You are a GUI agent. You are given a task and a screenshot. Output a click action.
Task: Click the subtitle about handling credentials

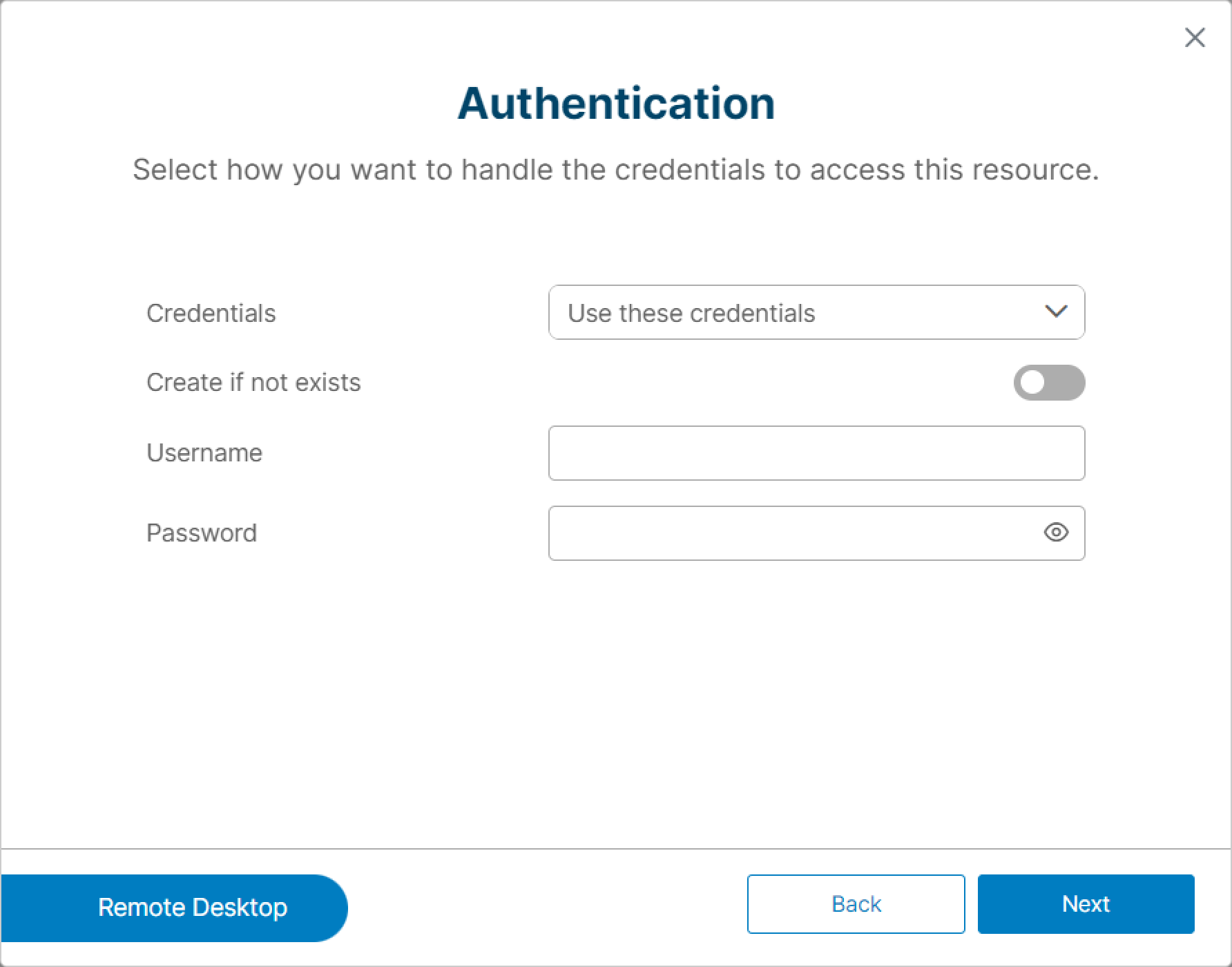[616, 170]
